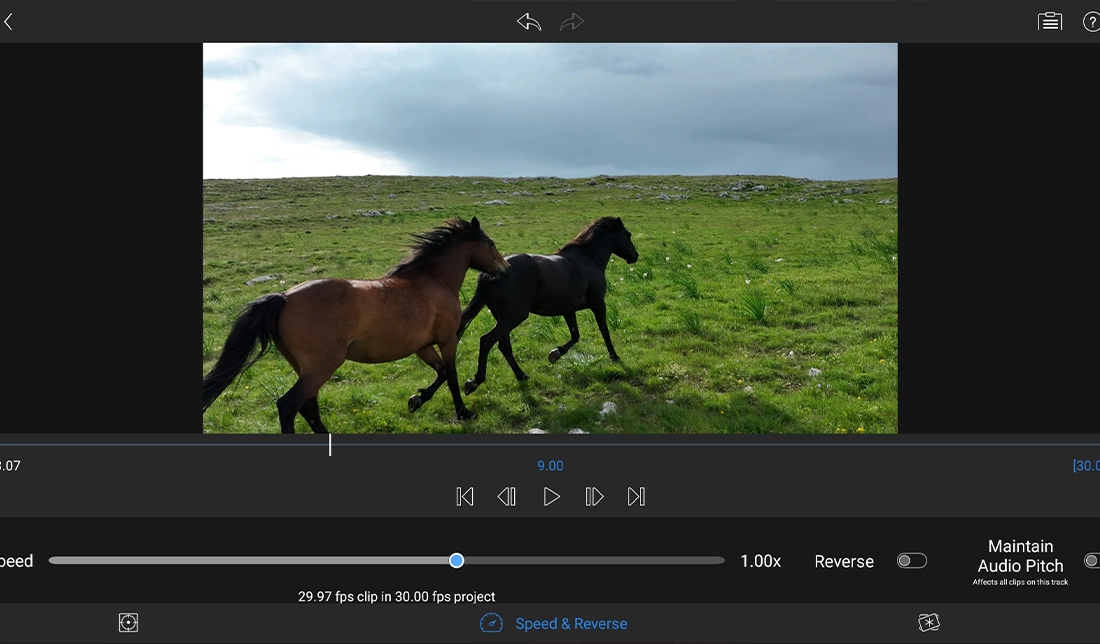Open the help question mark icon
Viewport: 1100px width, 644px height.
(1091, 22)
